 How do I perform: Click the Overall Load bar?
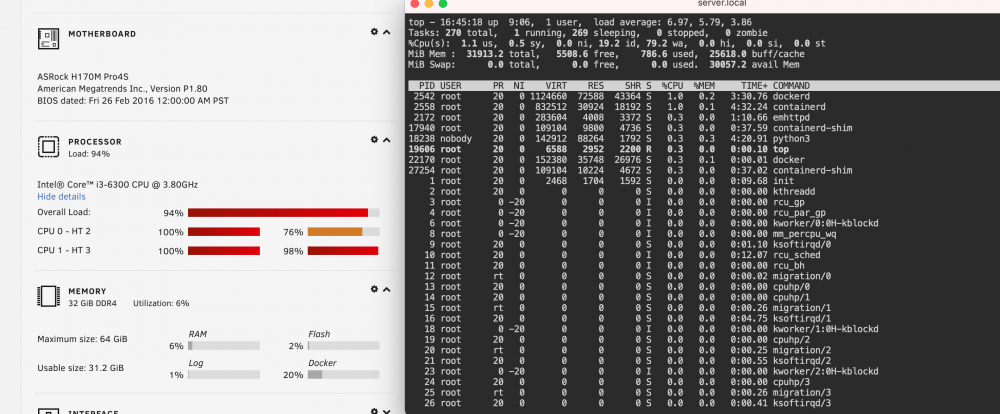pos(284,212)
